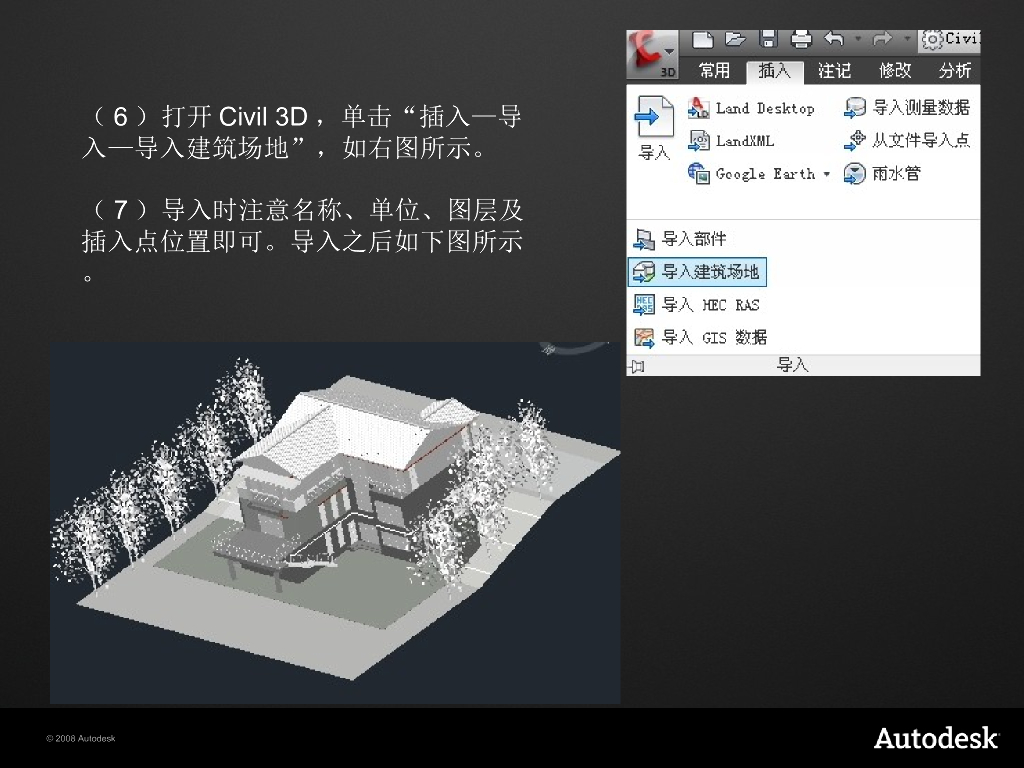Viewport: 1024px width, 768px height.
Task: Click the 雨水管 storm sewers icon
Action: (855, 174)
